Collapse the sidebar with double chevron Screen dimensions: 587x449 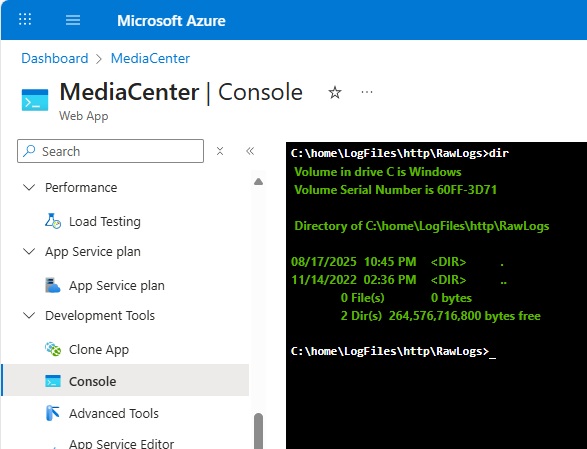click(250, 151)
